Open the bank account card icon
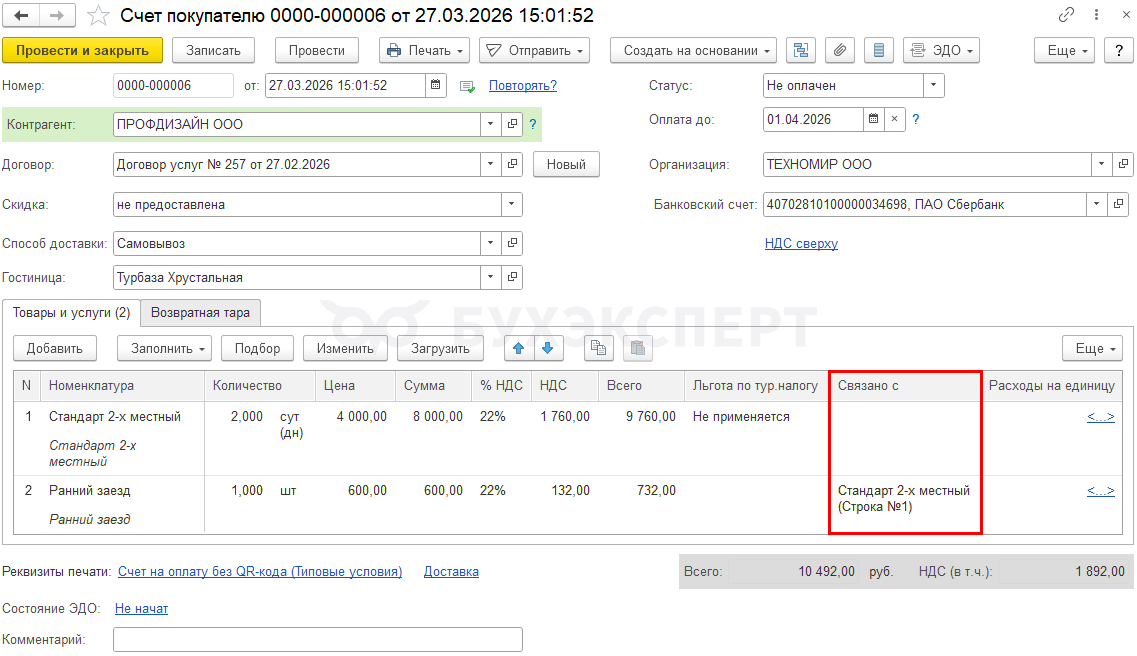The image size is (1137, 656). [1117, 204]
